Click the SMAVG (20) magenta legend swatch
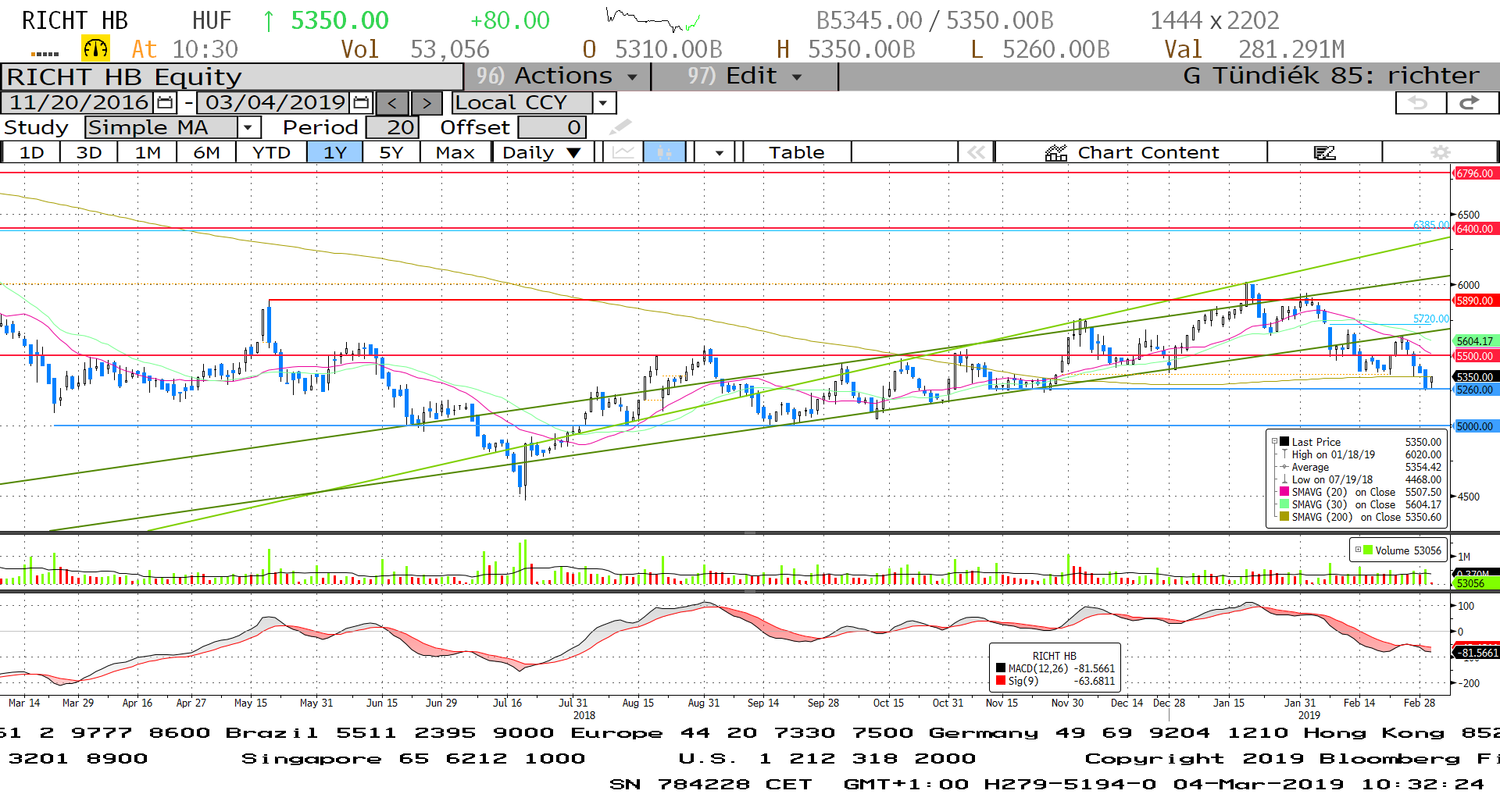 point(1284,491)
